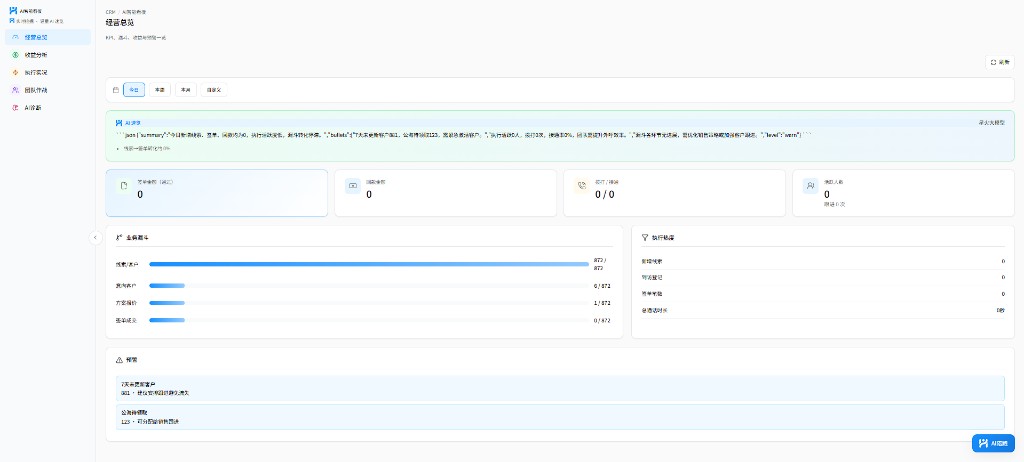
Task: Click the green dollar-sign icon in sidebar
Action: tap(15, 55)
